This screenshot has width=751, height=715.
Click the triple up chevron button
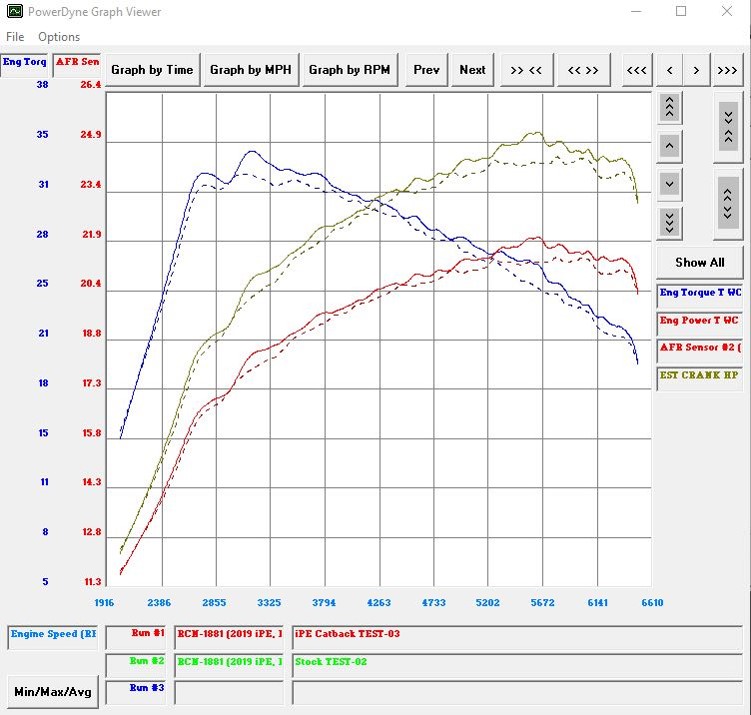[670, 107]
